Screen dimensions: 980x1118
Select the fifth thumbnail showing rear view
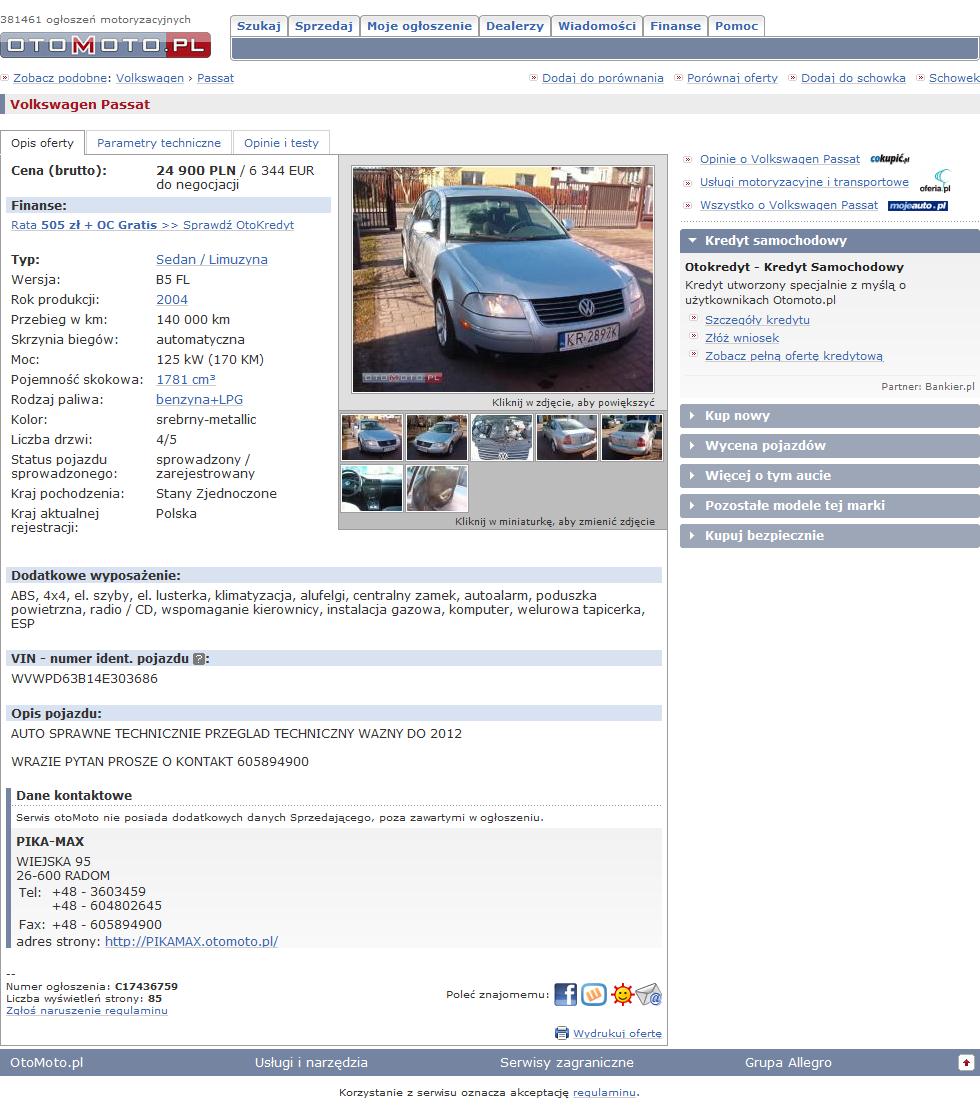631,437
